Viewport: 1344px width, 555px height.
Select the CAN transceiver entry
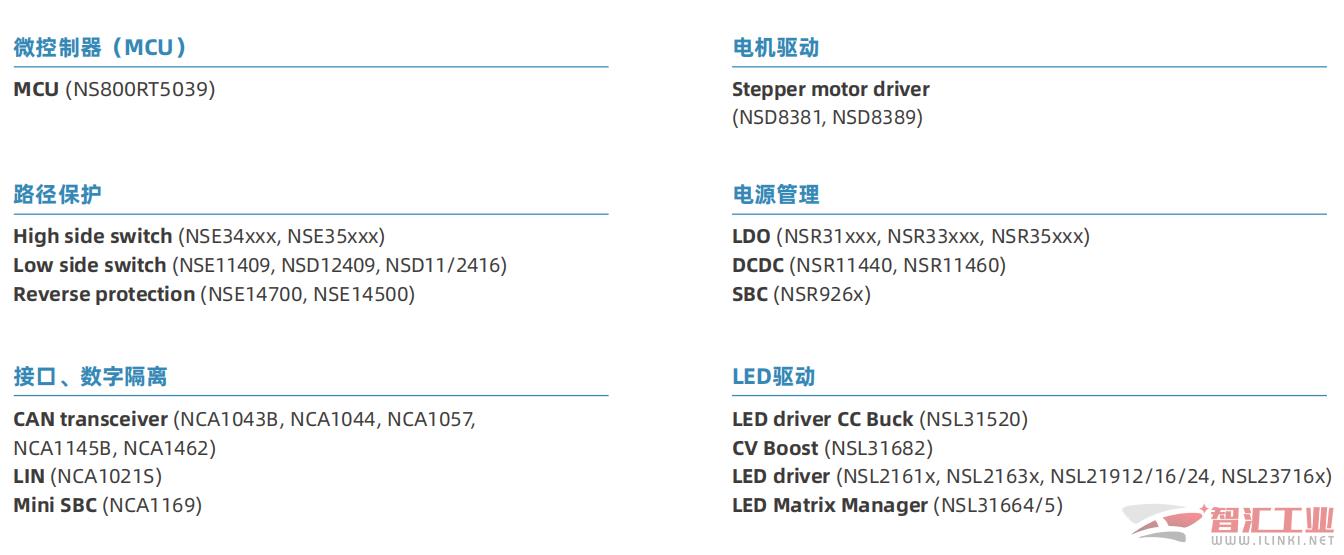[x=245, y=433]
